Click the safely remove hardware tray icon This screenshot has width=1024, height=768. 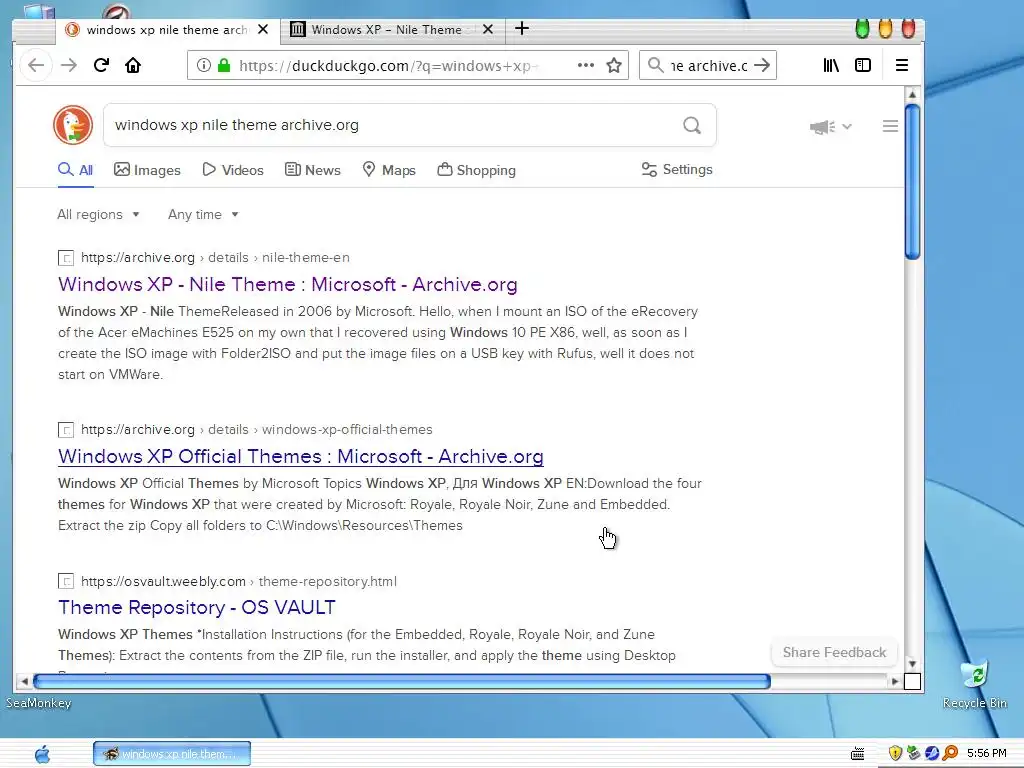click(914, 754)
